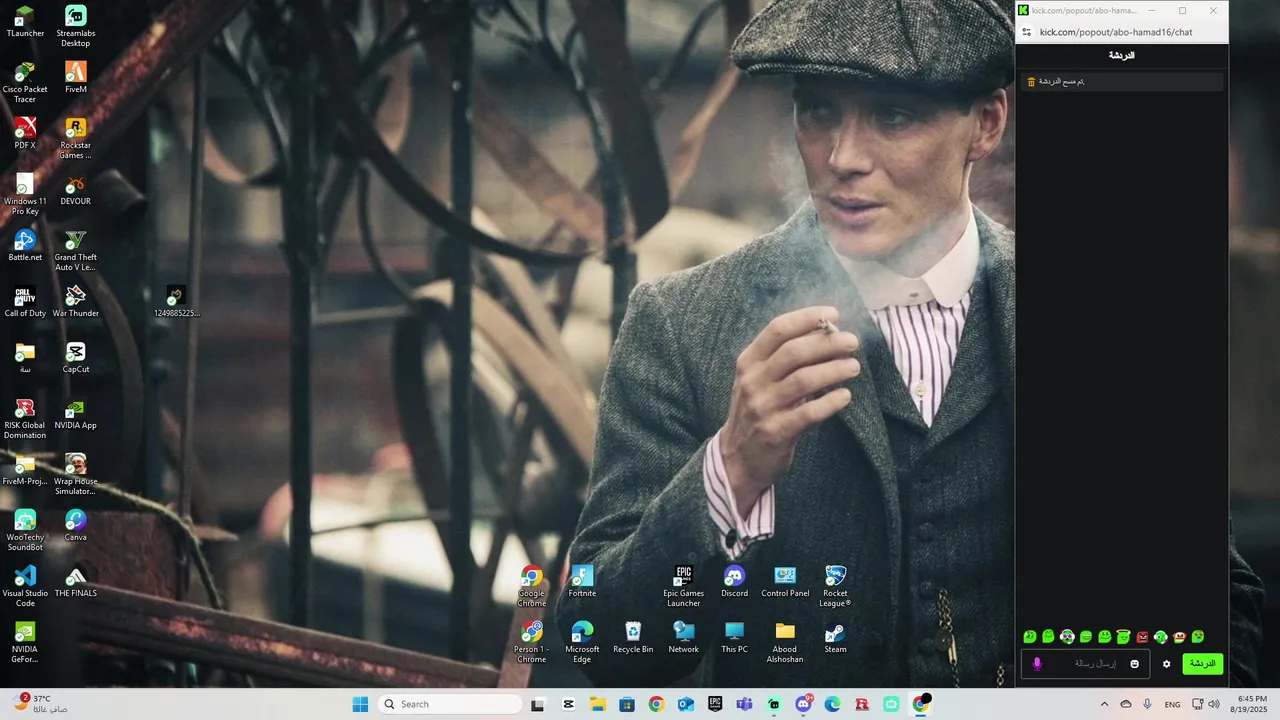Select the Fortnite desktop icon
This screenshot has width=1280, height=720.
click(x=582, y=582)
